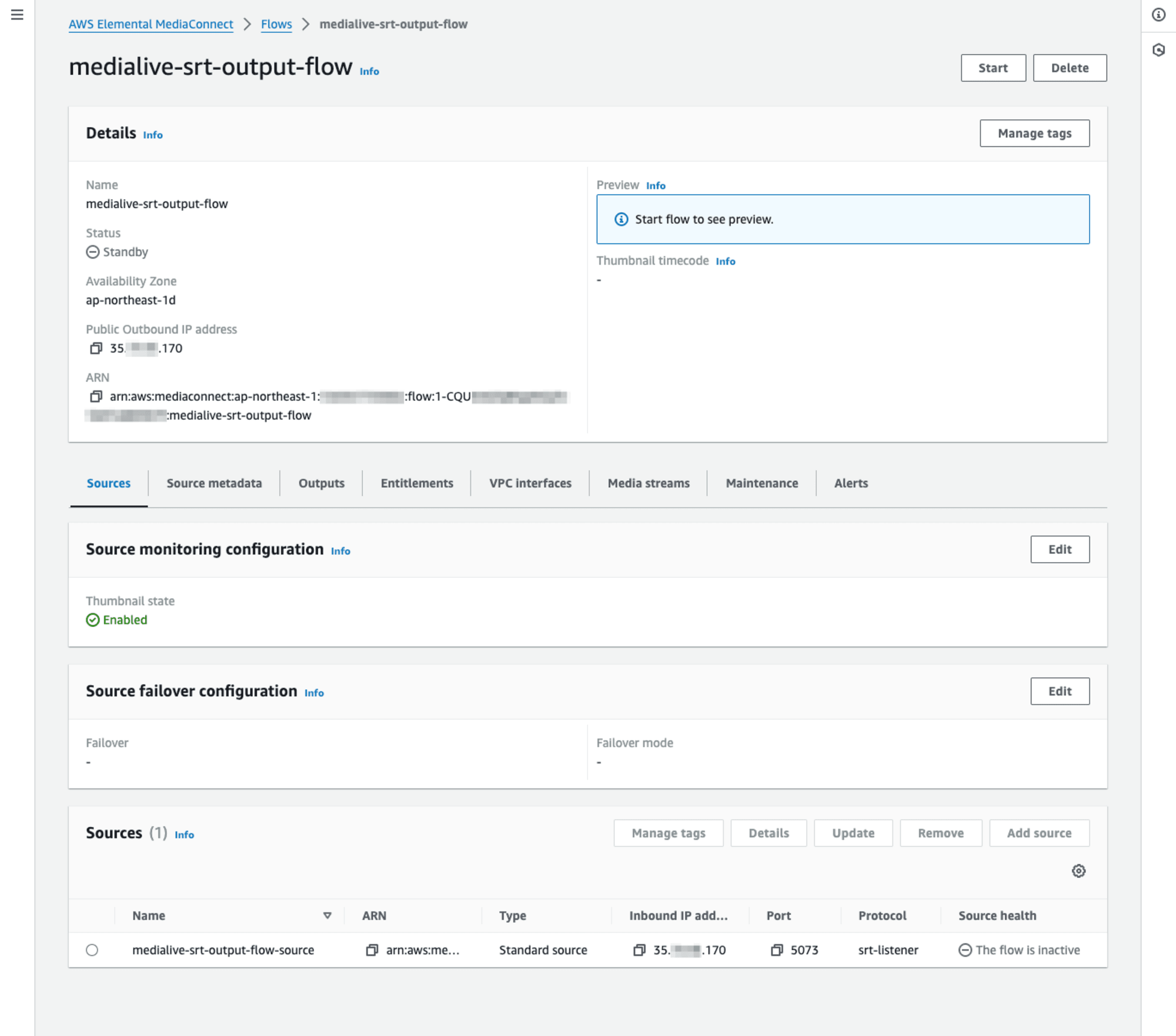The width and height of the screenshot is (1176, 1036).
Task: Open Info link next to flow title
Action: click(x=369, y=71)
